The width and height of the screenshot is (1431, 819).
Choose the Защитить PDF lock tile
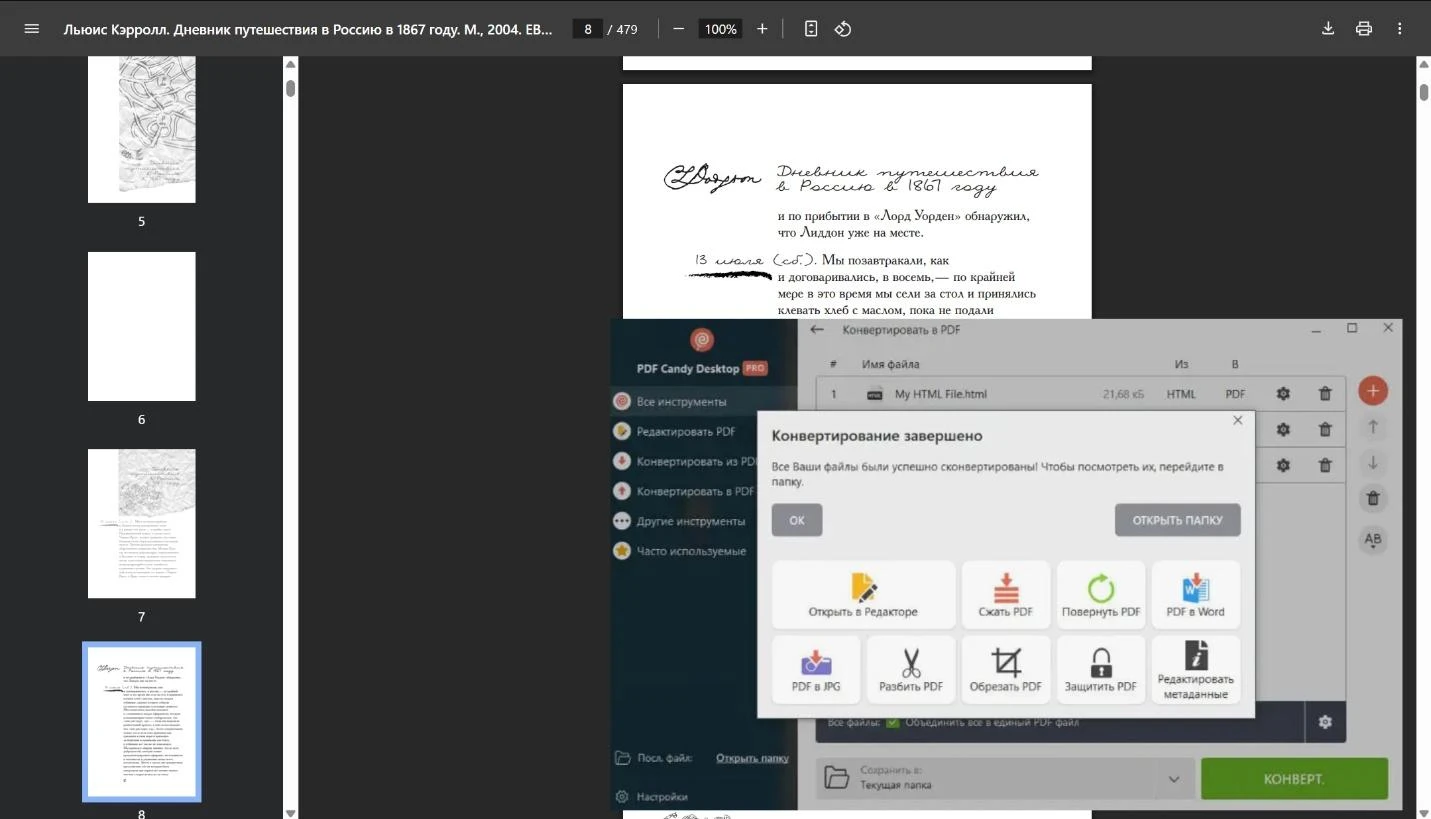tap(1101, 670)
